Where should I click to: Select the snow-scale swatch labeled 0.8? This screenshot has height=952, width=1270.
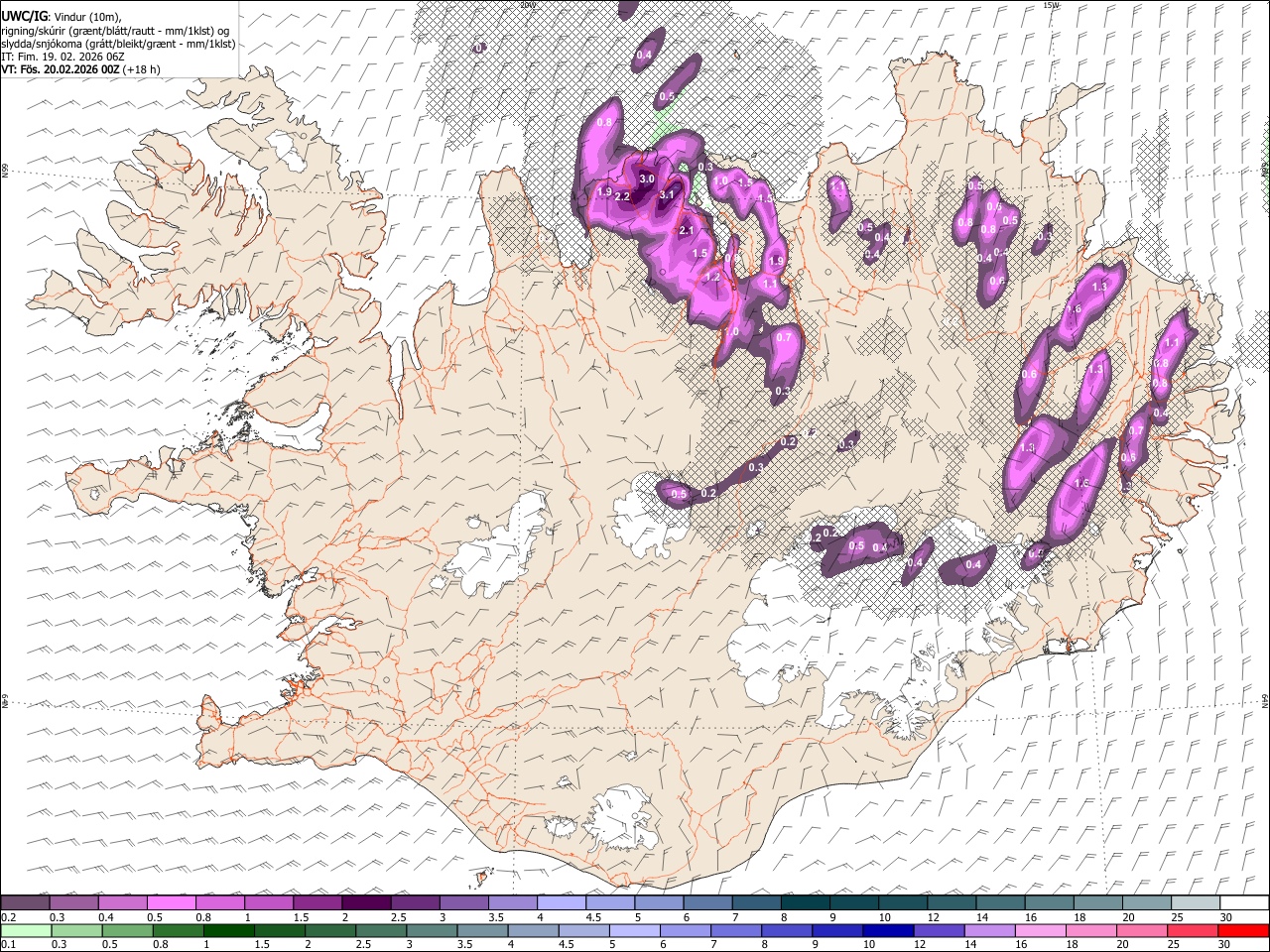pos(220,902)
